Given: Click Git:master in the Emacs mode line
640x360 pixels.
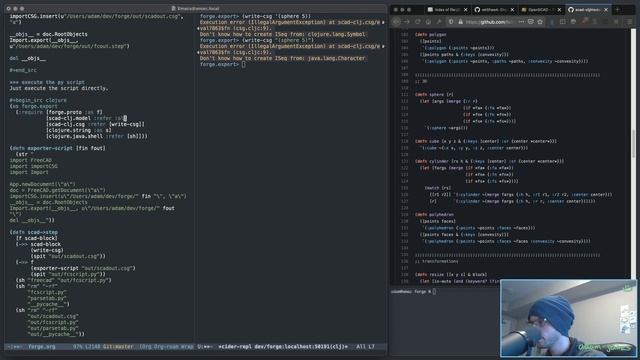Looking at the screenshot, I should point(118,347).
